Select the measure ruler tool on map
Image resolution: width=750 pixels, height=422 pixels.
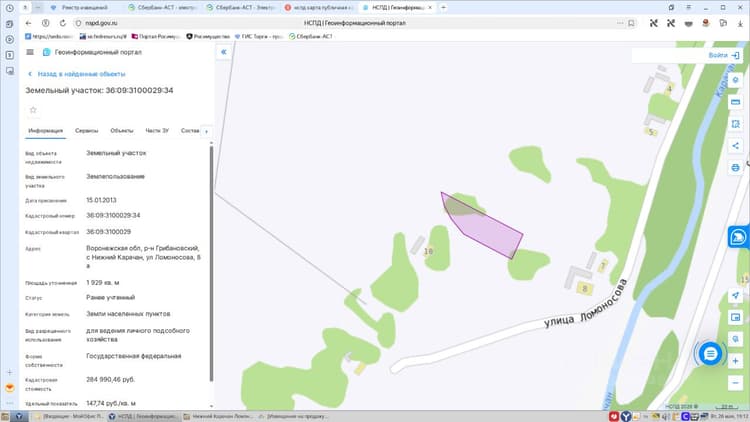point(735,102)
